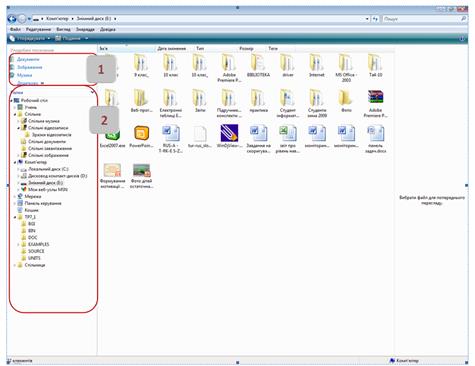
Task: Select Спільні документи in folder tree
Action: click(47, 142)
